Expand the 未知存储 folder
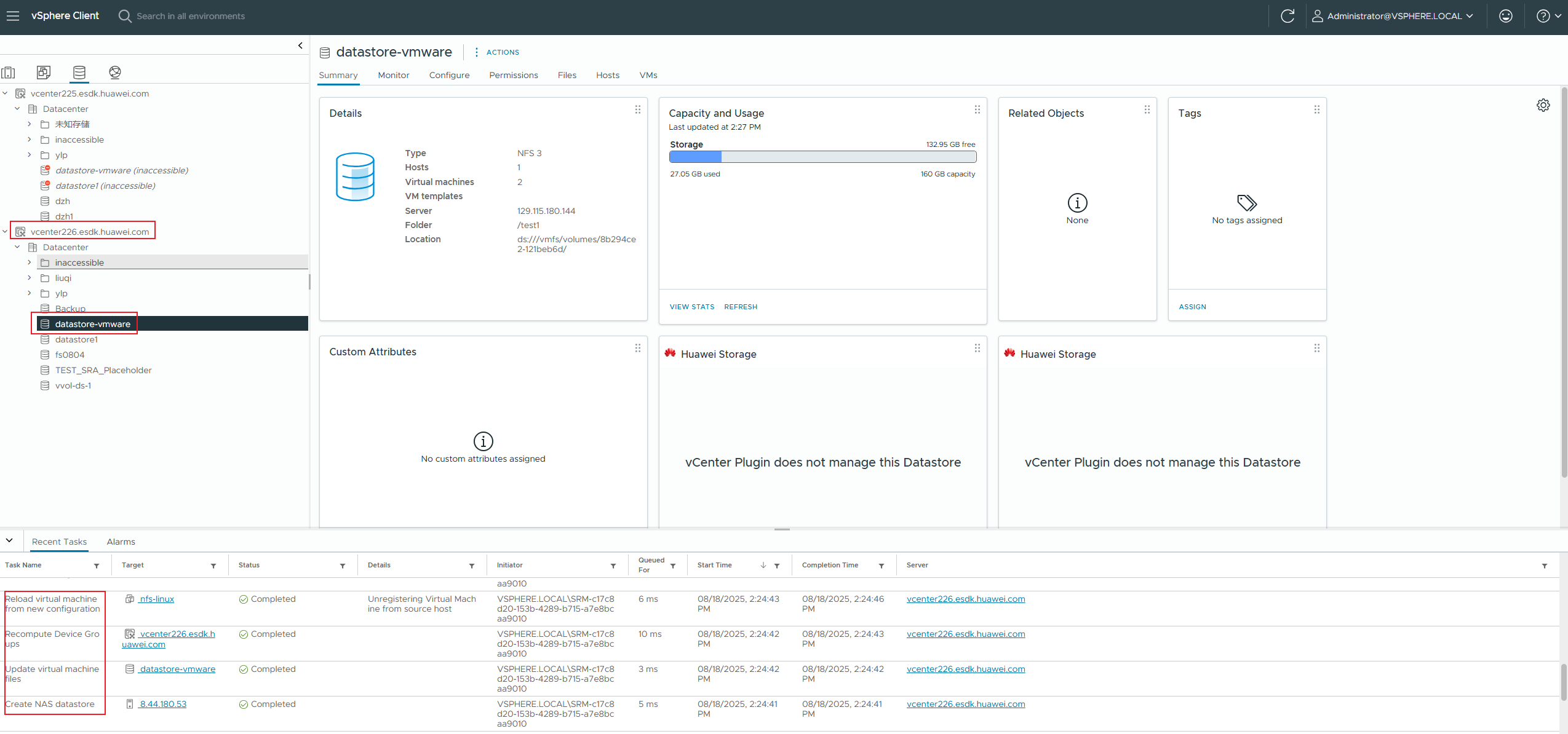Image resolution: width=1568 pixels, height=734 pixels. 30,124
